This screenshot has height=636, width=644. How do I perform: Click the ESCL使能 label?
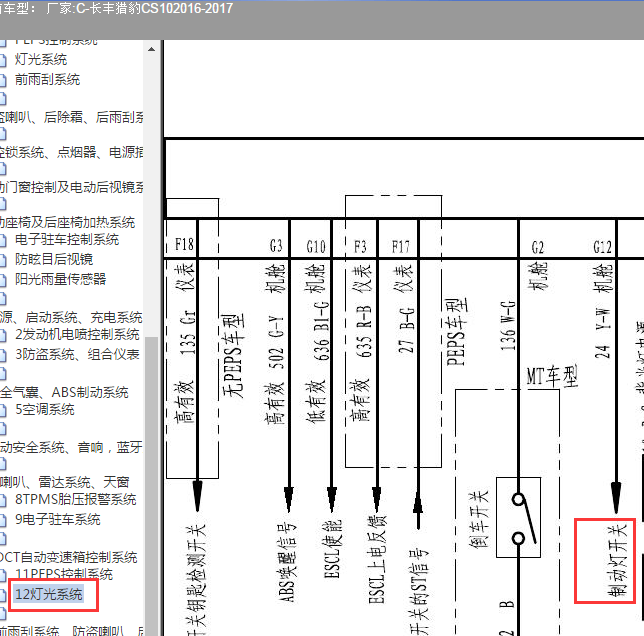[333, 549]
